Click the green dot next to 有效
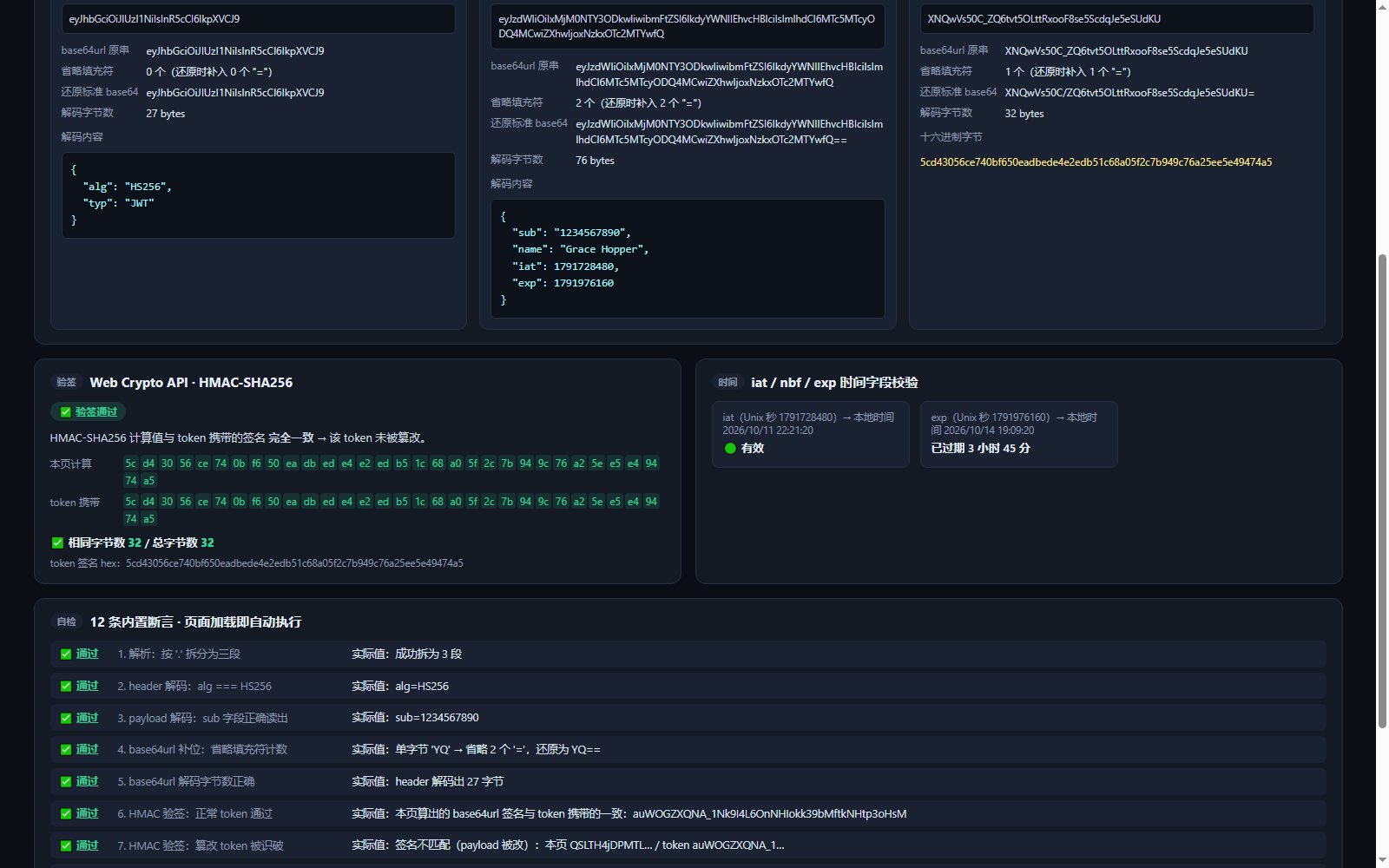The width and height of the screenshot is (1389, 868). tap(730, 449)
